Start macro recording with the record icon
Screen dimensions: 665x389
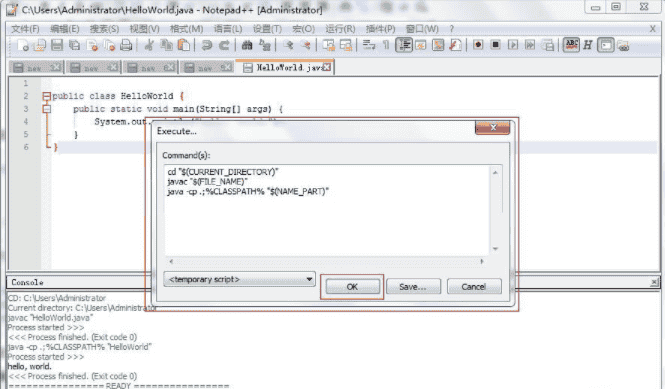tap(478, 45)
